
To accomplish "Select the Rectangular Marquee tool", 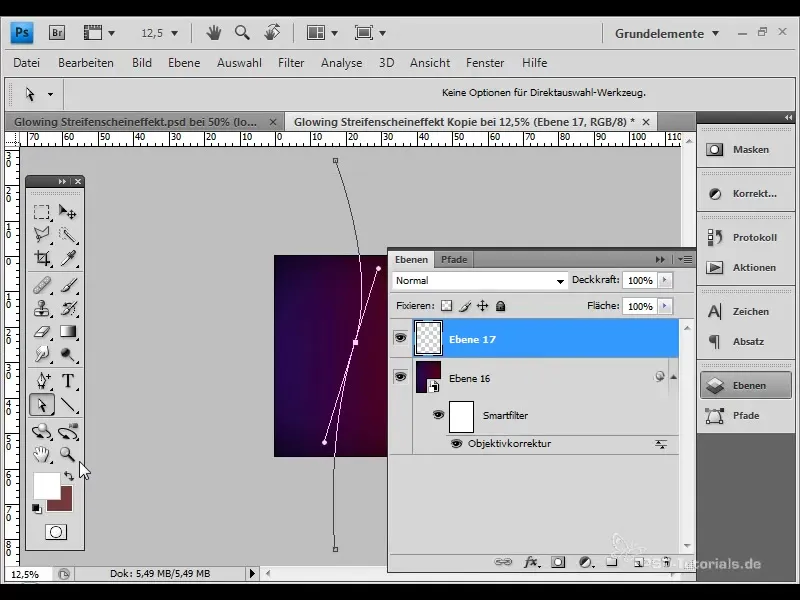I will click(42, 212).
